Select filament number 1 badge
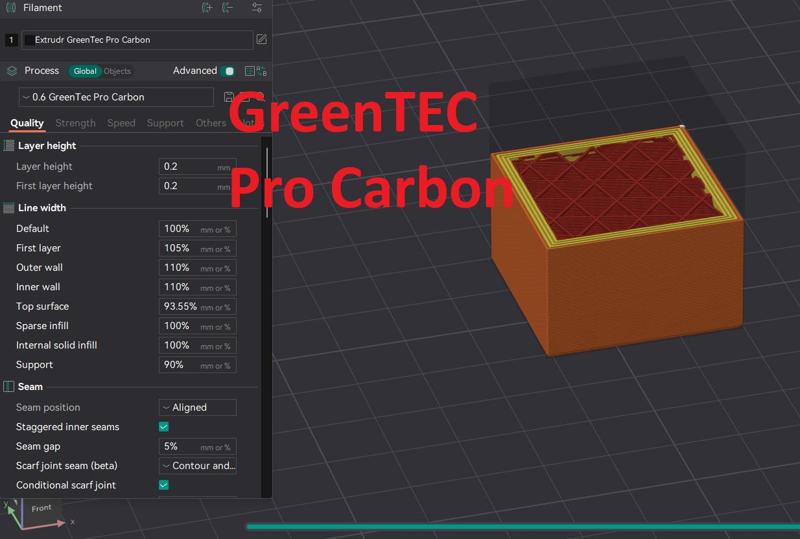The image size is (800, 539). tap(11, 40)
